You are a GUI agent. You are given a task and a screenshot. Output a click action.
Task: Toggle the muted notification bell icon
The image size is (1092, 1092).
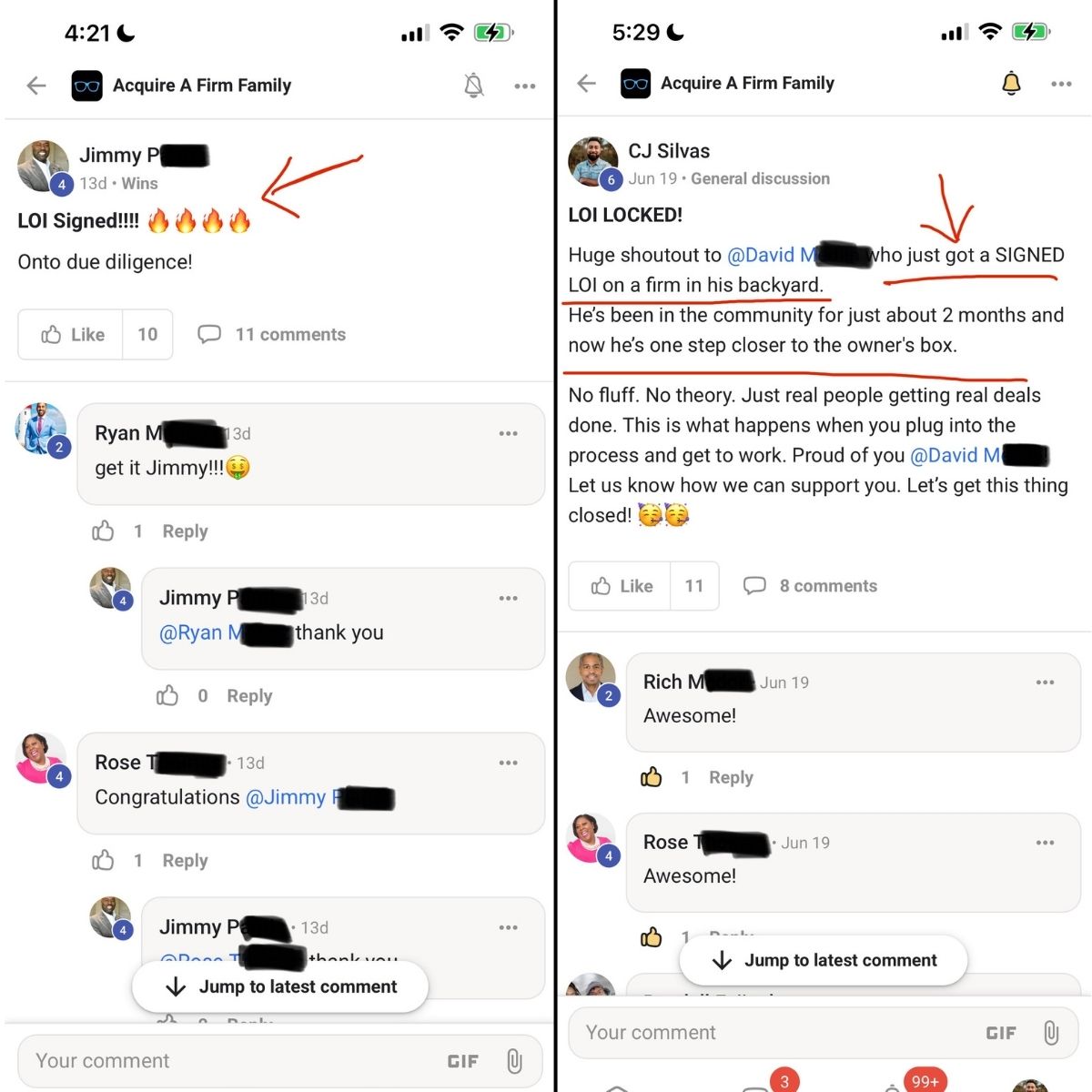[473, 86]
